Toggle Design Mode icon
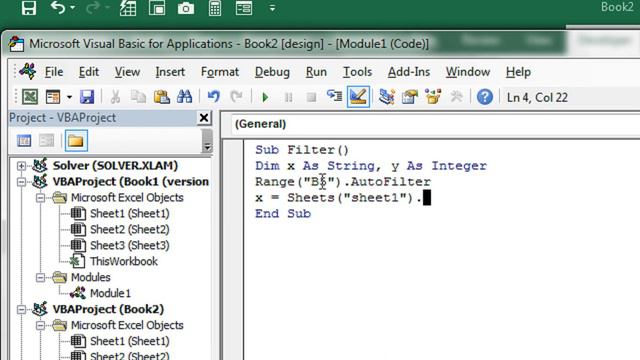Screen dimensions: 640x360 click(358, 97)
